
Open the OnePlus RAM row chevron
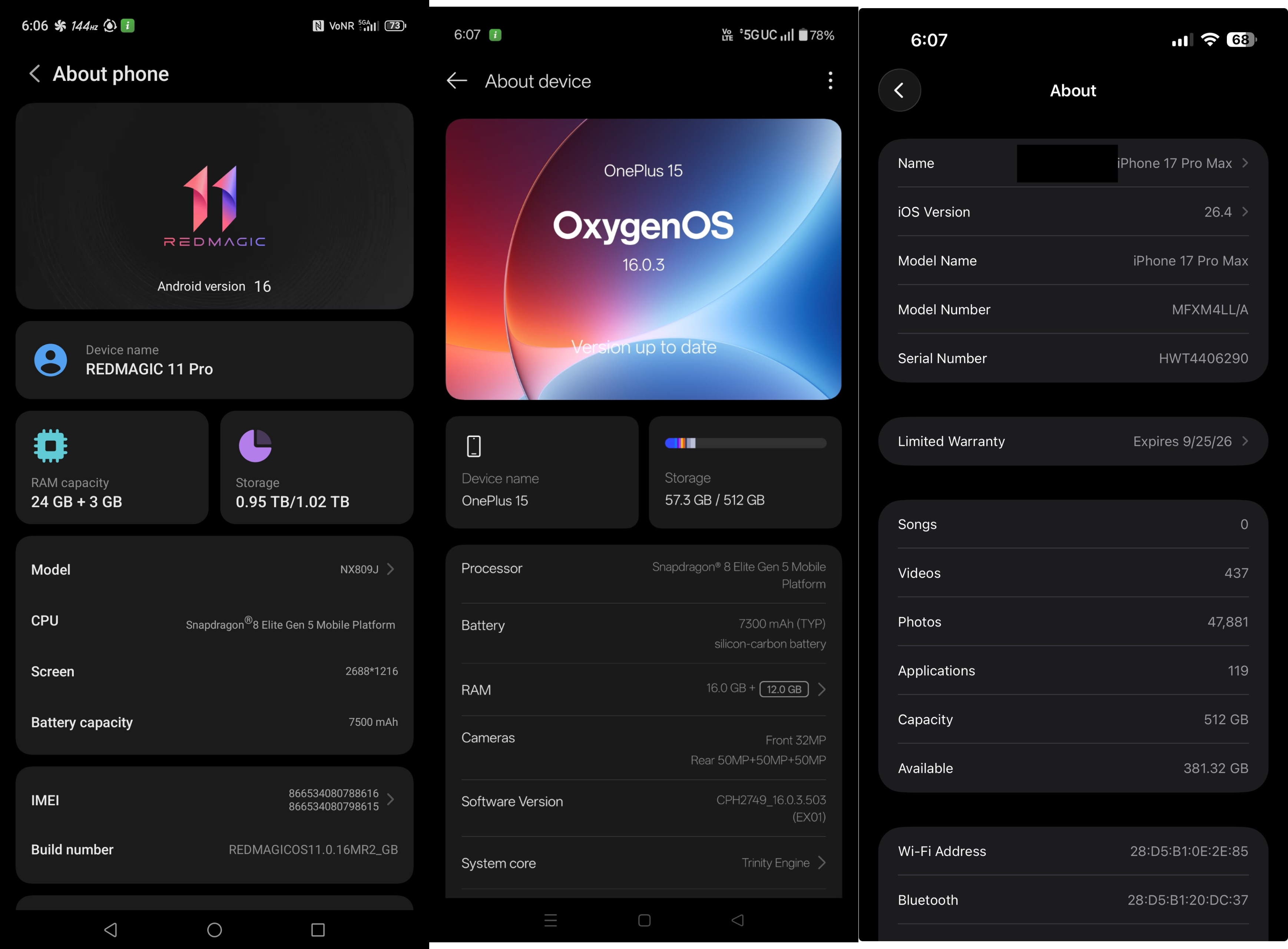(x=822, y=689)
